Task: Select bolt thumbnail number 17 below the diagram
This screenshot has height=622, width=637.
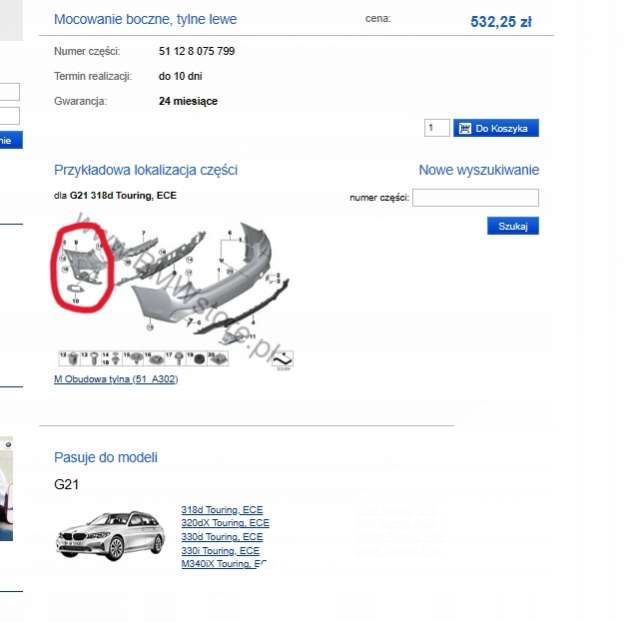Action: pos(175,359)
